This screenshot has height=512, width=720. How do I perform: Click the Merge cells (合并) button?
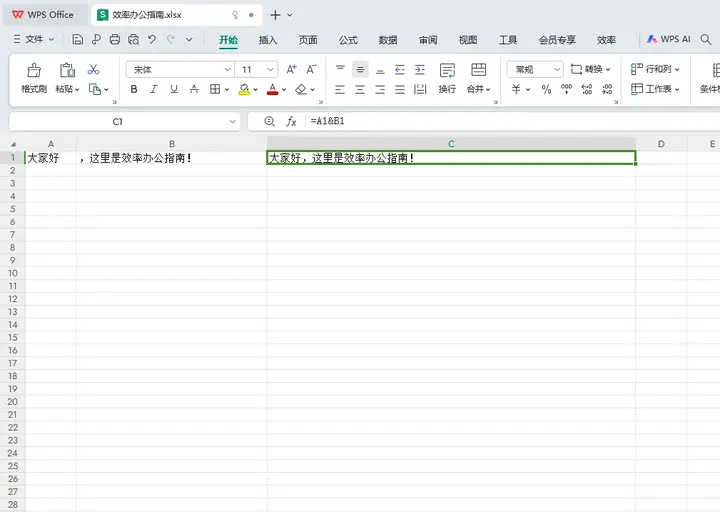[x=478, y=78]
